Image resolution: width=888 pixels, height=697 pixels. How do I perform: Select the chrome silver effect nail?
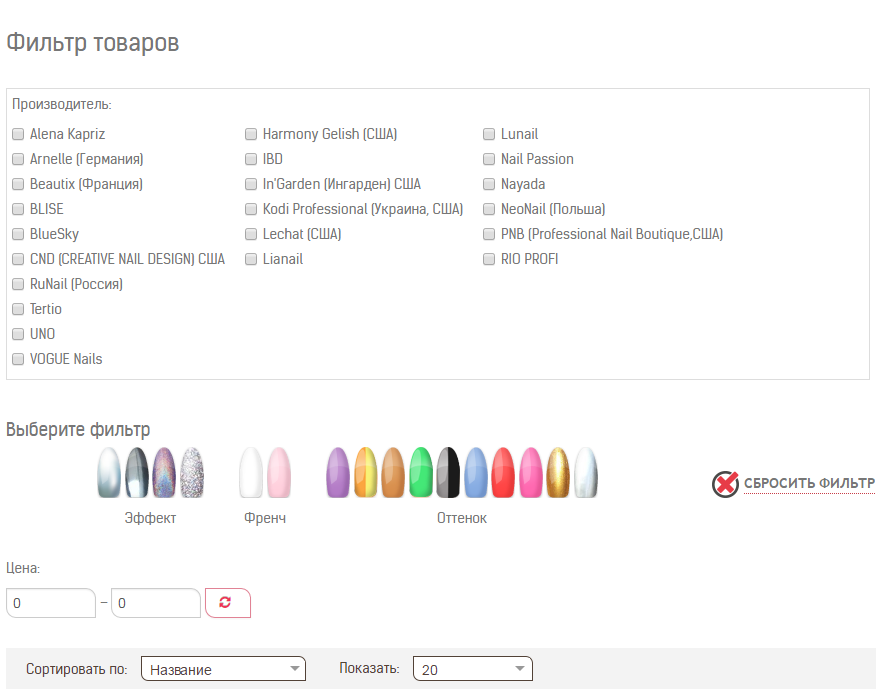[109, 473]
